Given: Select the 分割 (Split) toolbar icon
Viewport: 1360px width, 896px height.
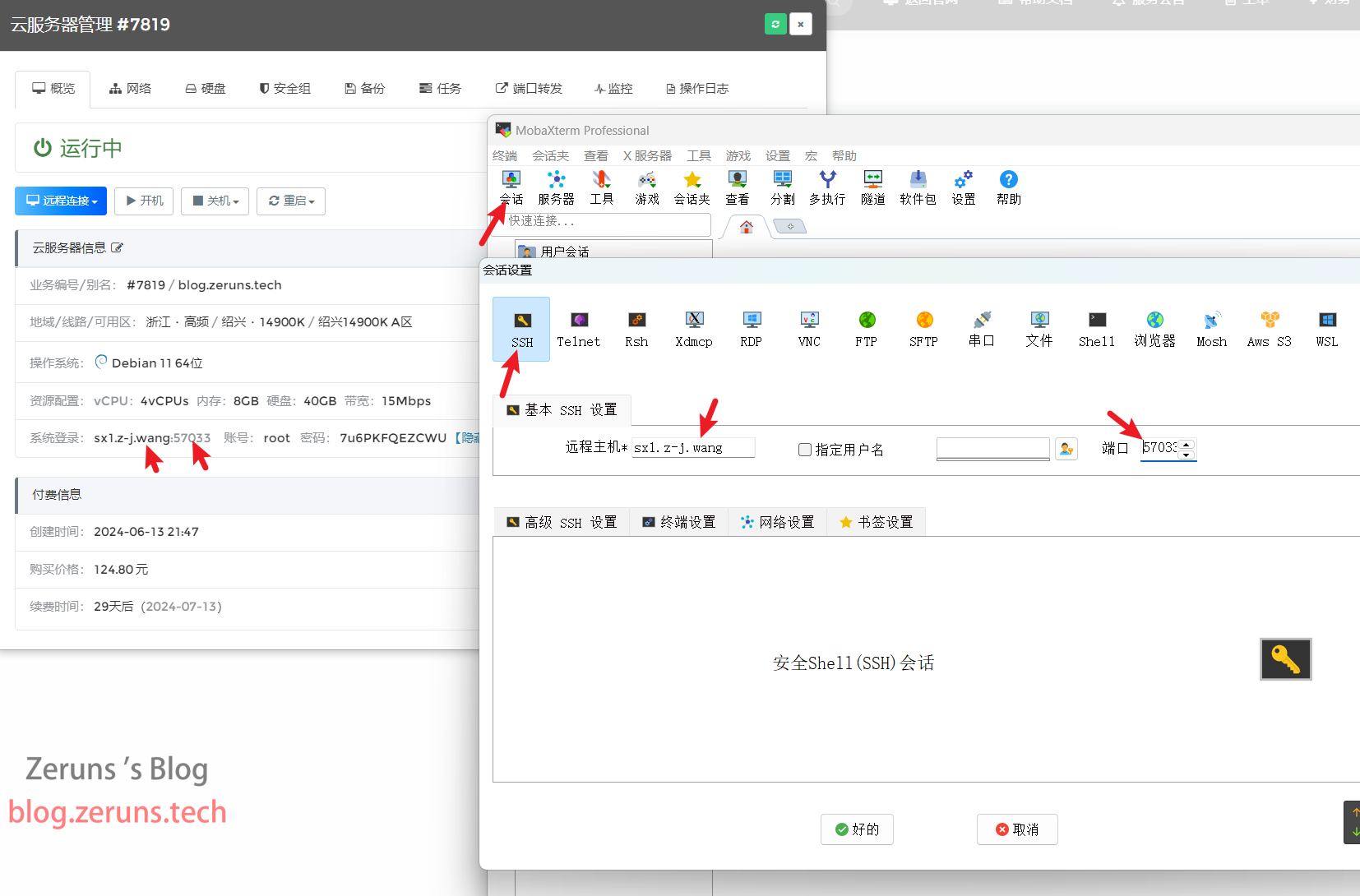Looking at the screenshot, I should tap(783, 187).
